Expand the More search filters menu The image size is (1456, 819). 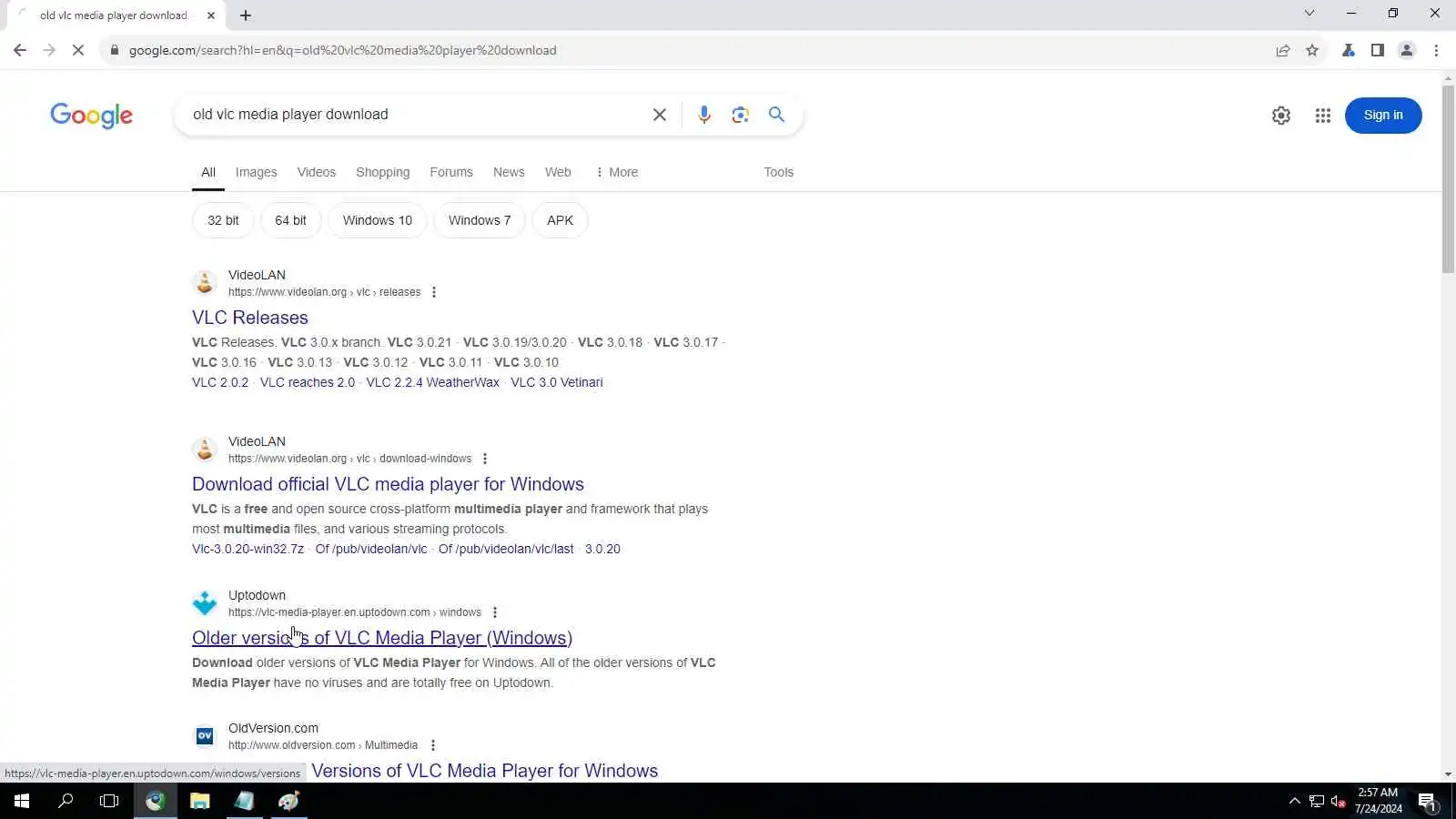[616, 172]
